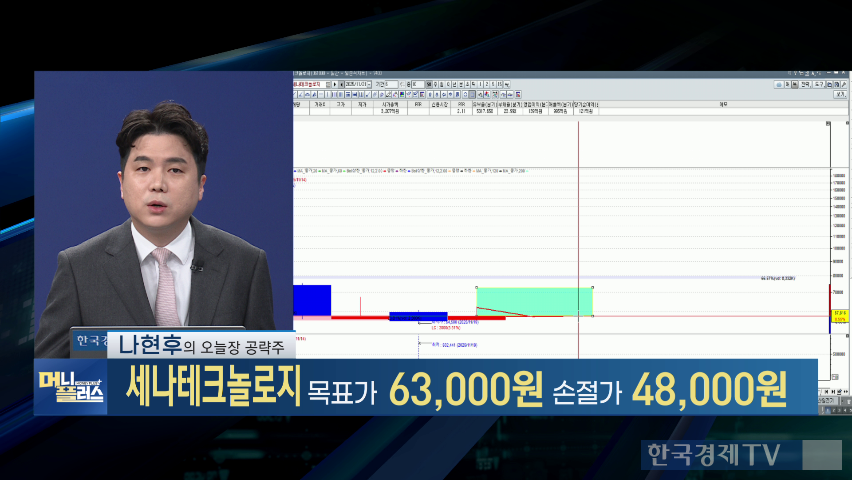The image size is (852, 480).
Task: Click the PER column header
Action: (x=461, y=103)
